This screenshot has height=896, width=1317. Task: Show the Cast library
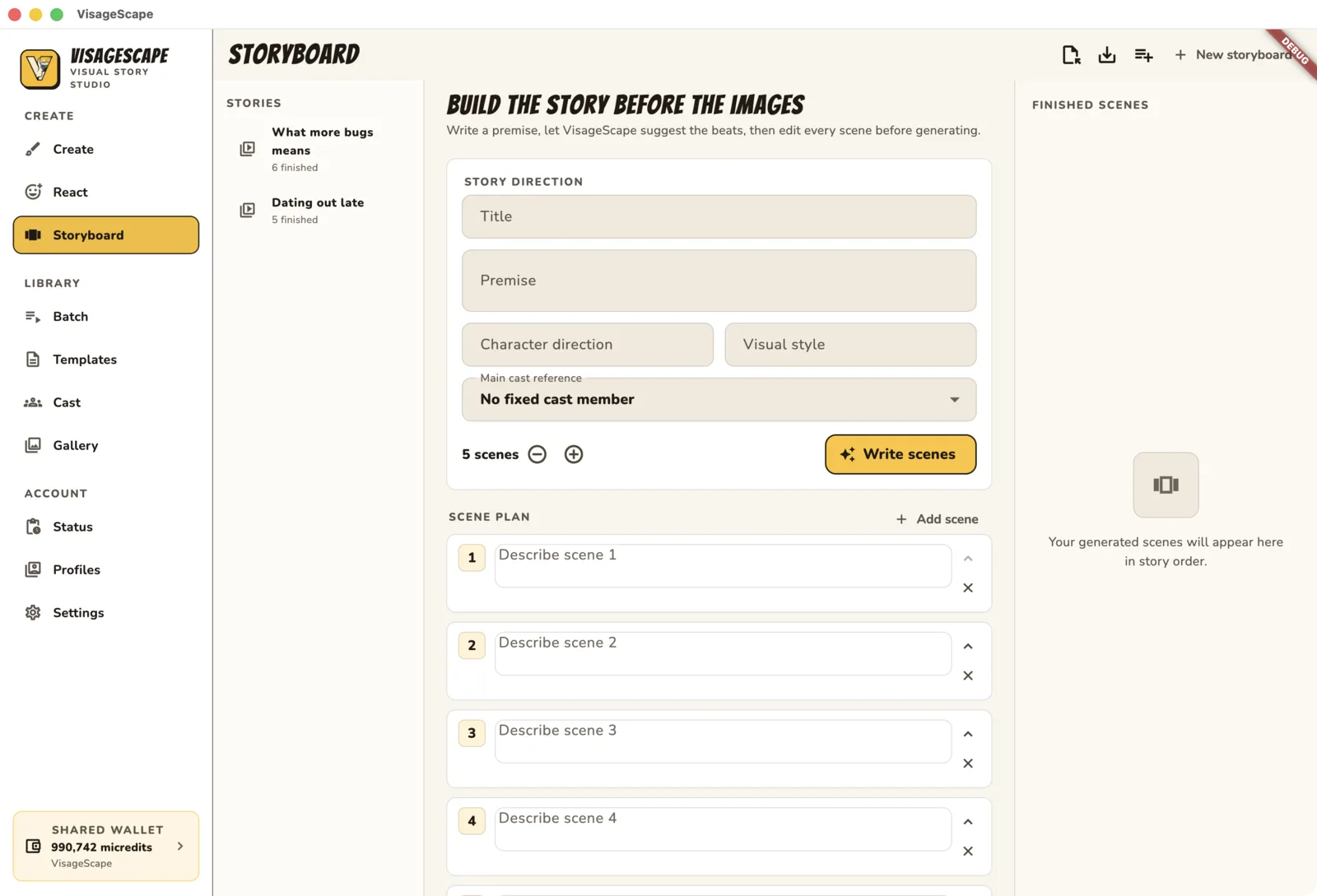105,402
